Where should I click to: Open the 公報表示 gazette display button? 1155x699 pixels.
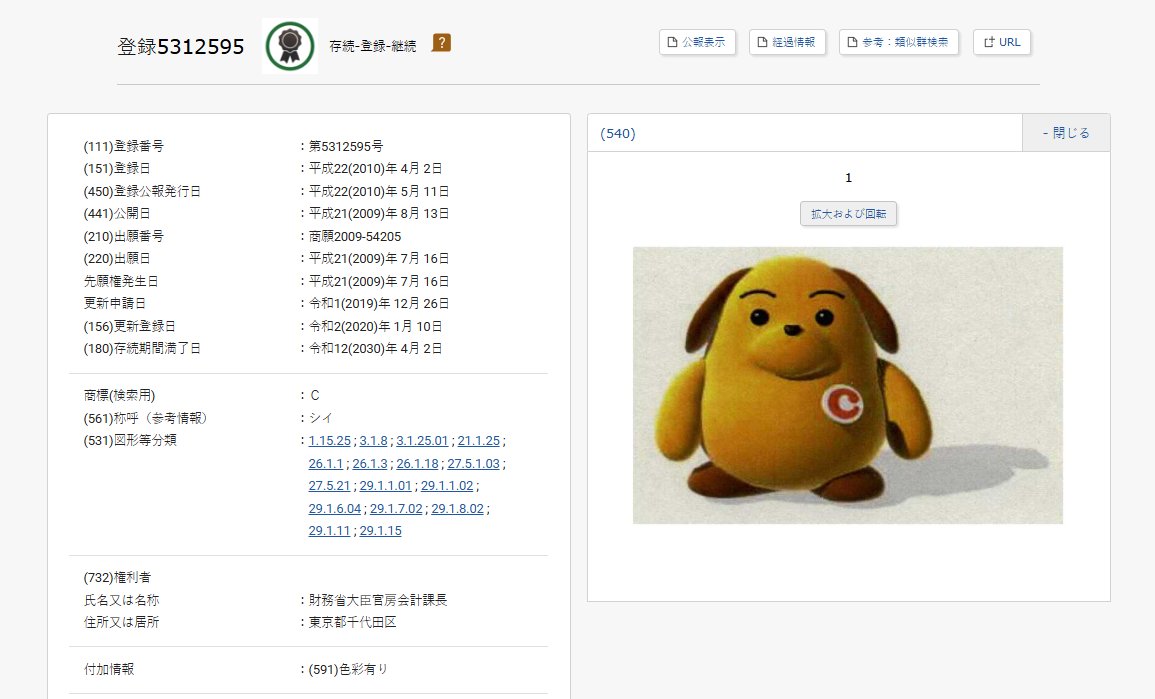[x=697, y=42]
